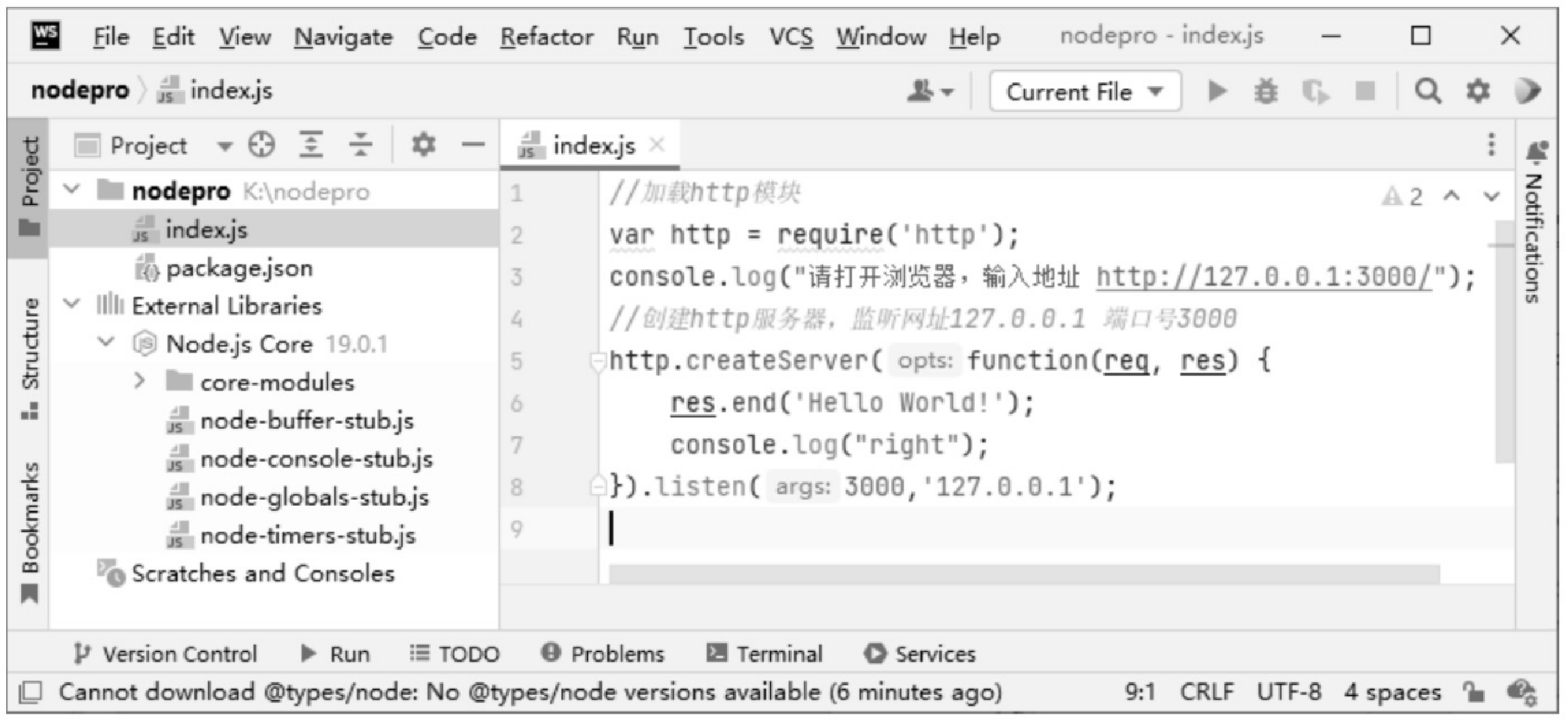Open Search Everywhere magnifier icon
This screenshot has width=1568, height=727.
point(1427,91)
